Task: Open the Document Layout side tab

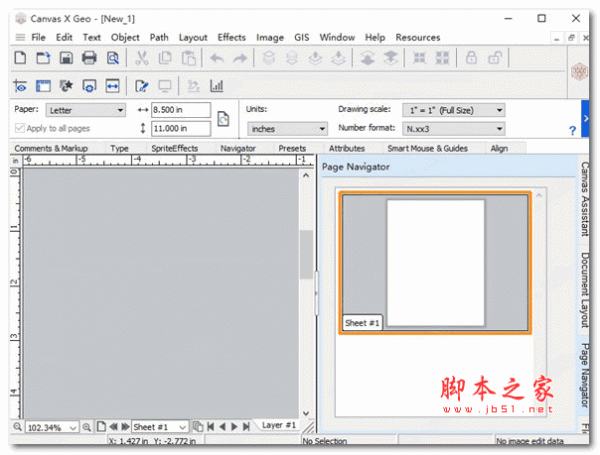Action: [x=584, y=290]
